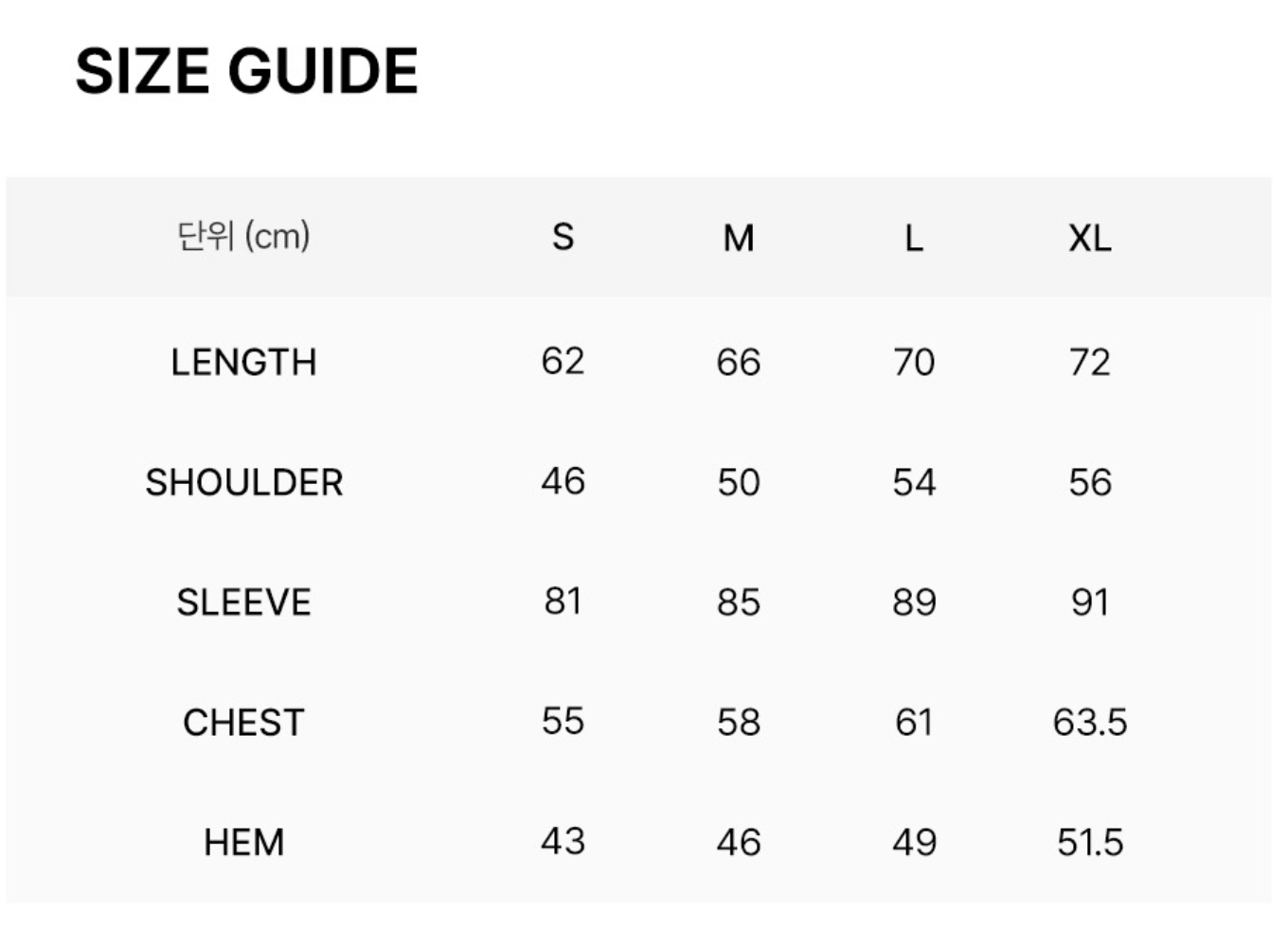
Task: Click the shoulder value 50 for M
Action: [739, 482]
